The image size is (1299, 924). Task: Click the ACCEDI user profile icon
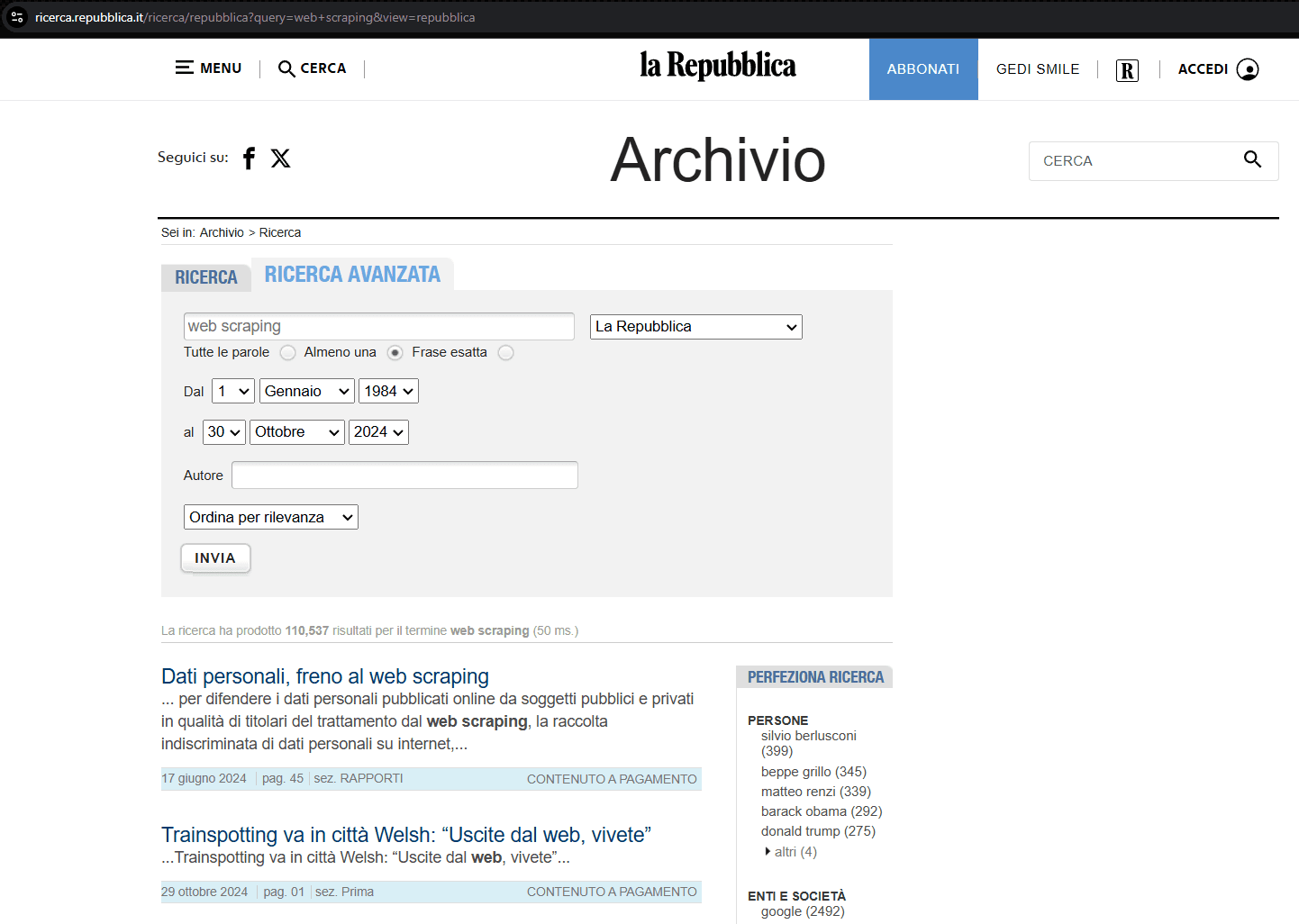1248,69
